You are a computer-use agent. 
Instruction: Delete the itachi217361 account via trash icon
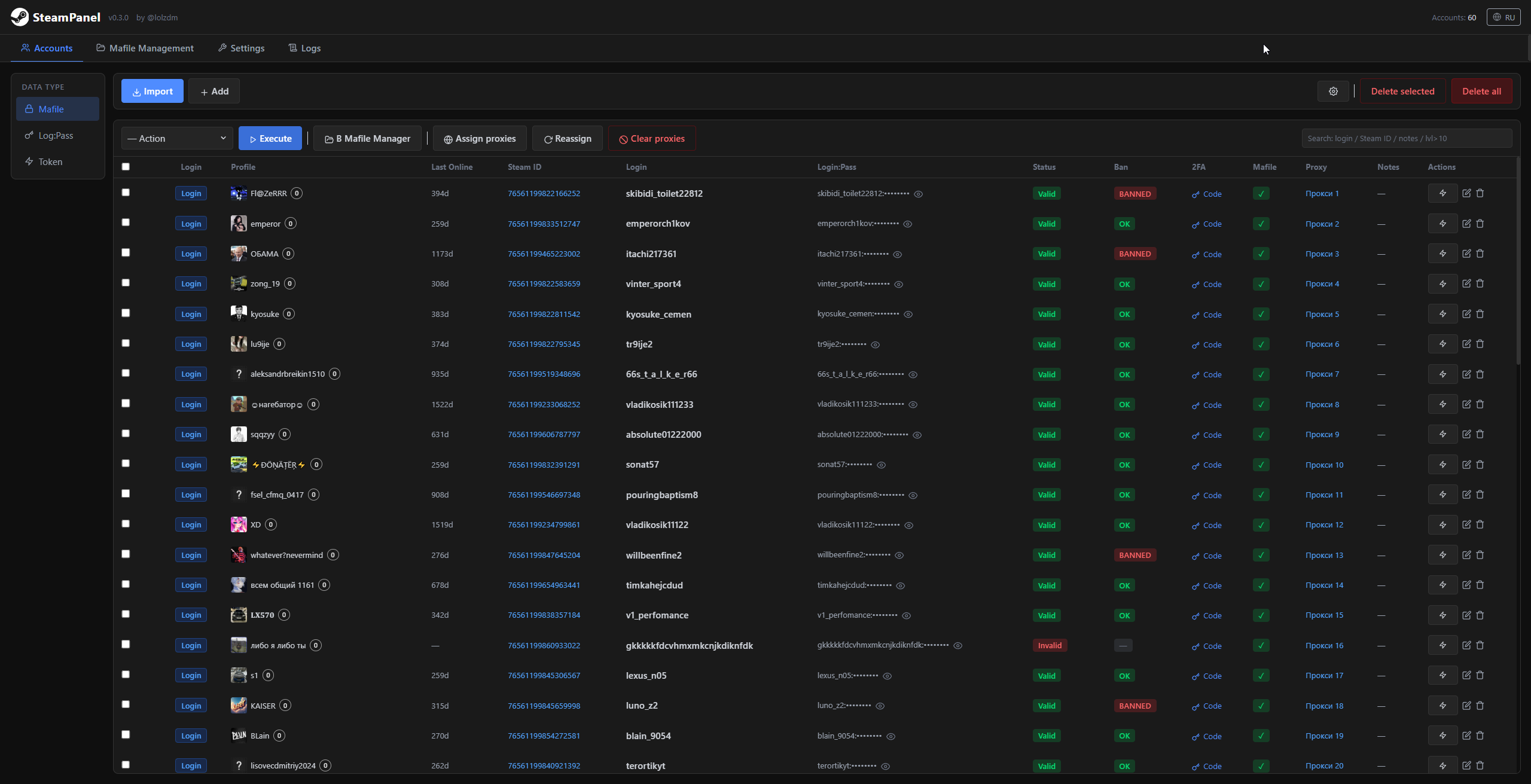click(1480, 254)
